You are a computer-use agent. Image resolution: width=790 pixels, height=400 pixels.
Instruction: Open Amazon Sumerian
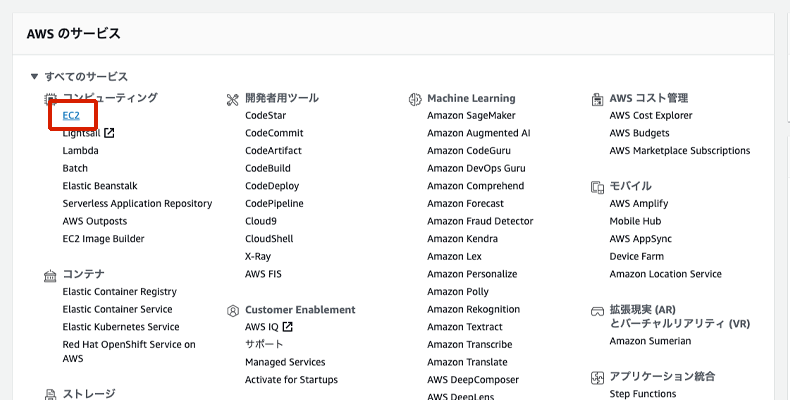point(650,341)
